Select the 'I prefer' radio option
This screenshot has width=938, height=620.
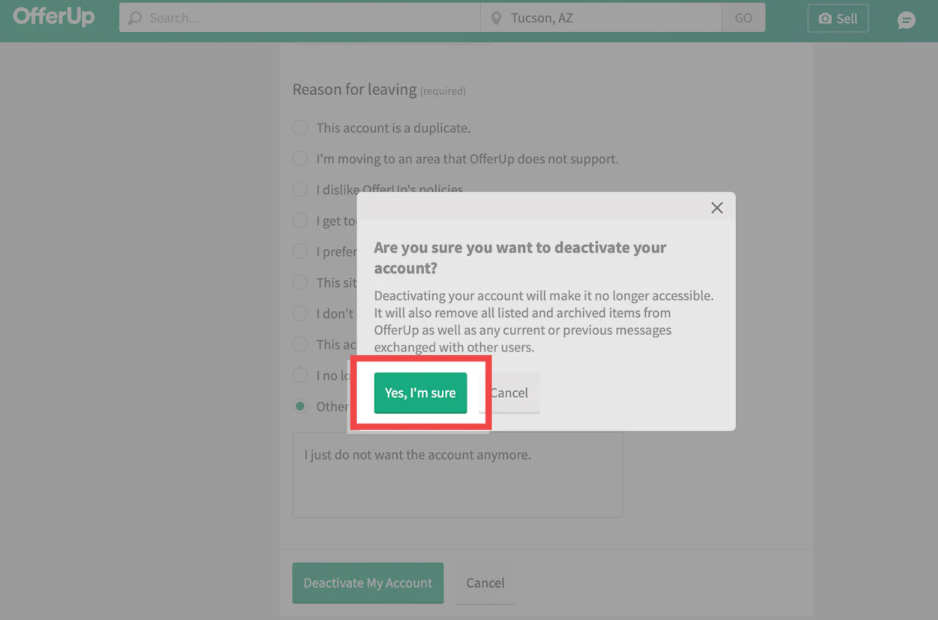300,251
